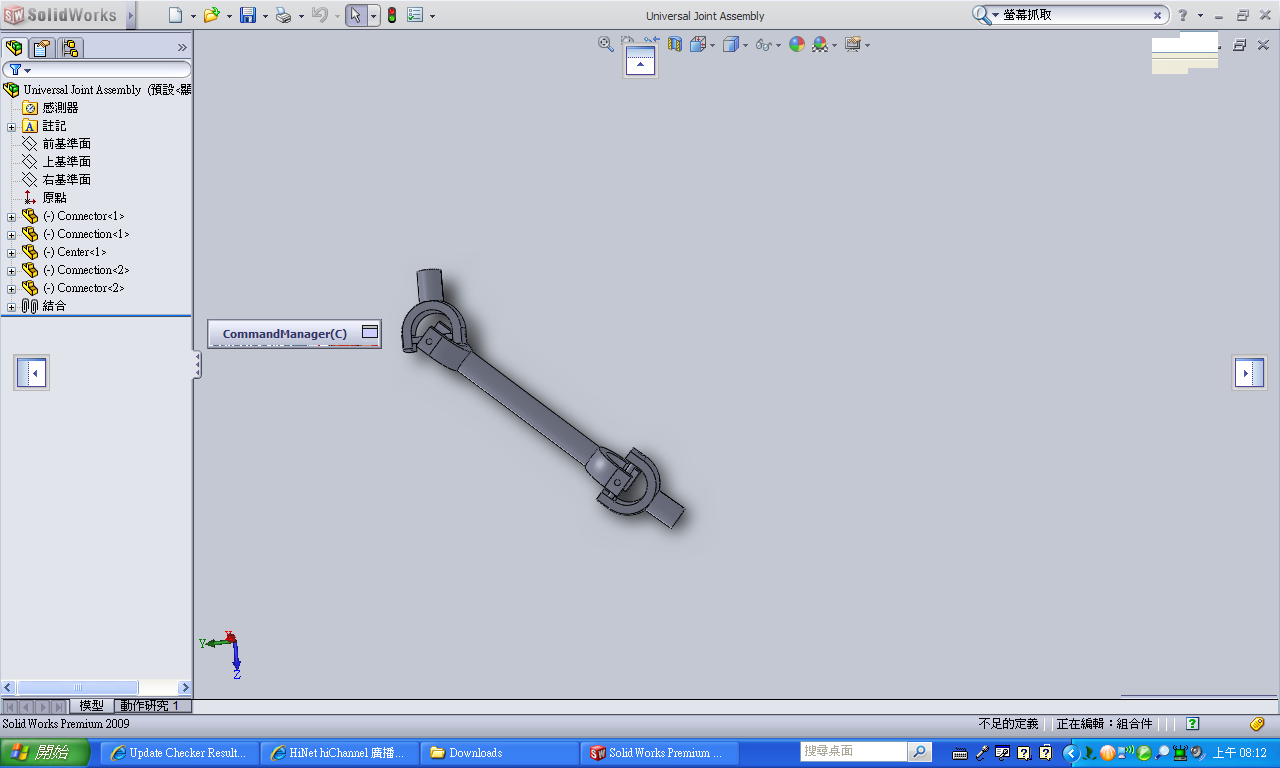Screen dimensions: 1280x768
Task: Expand the 結合 mates folder
Action: [x=12, y=307]
